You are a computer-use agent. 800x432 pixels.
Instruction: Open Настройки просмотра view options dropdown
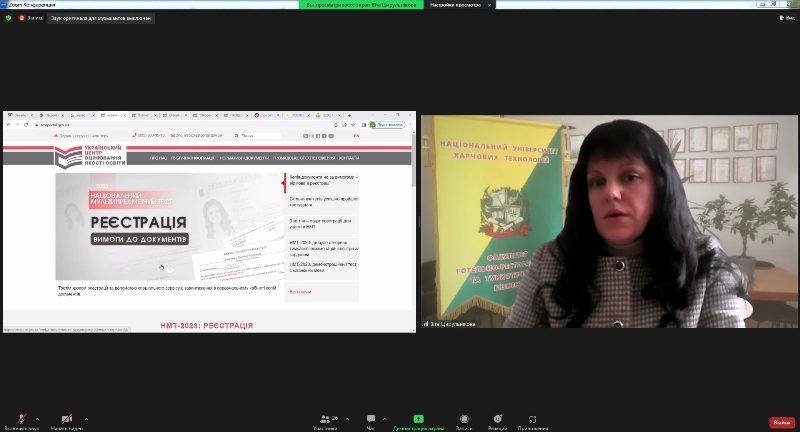pos(460,5)
